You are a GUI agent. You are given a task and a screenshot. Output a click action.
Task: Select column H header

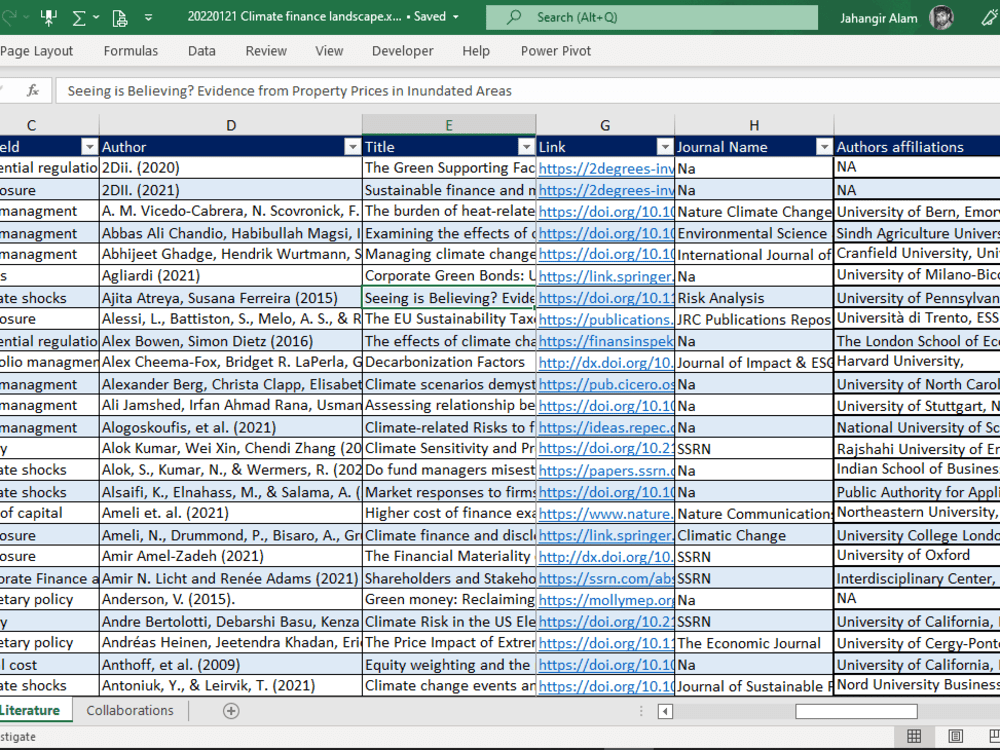click(x=754, y=126)
